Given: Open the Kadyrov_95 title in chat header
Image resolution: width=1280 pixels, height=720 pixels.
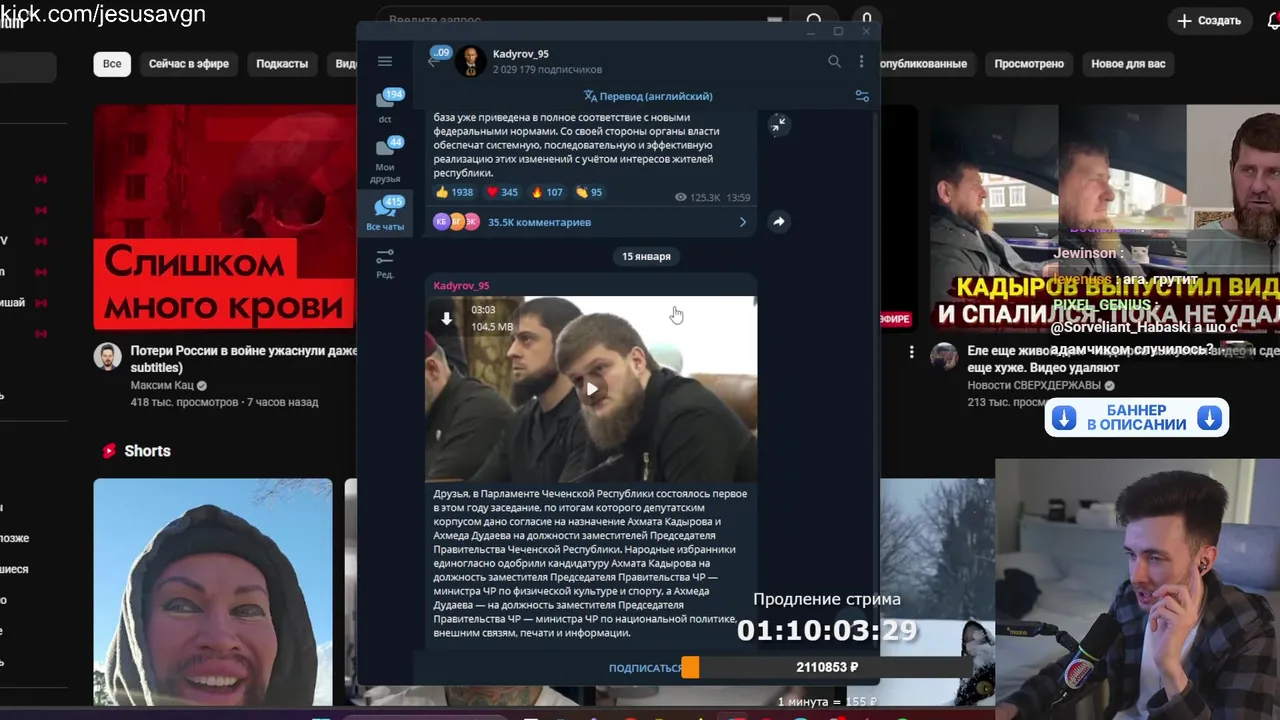Looking at the screenshot, I should [x=521, y=54].
